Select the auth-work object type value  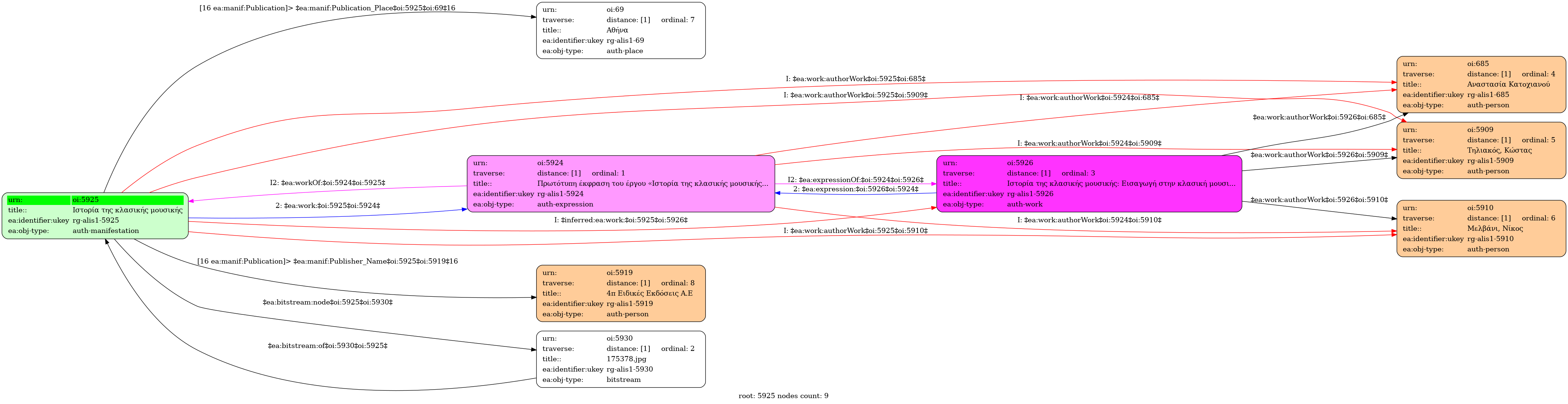pos(1024,204)
